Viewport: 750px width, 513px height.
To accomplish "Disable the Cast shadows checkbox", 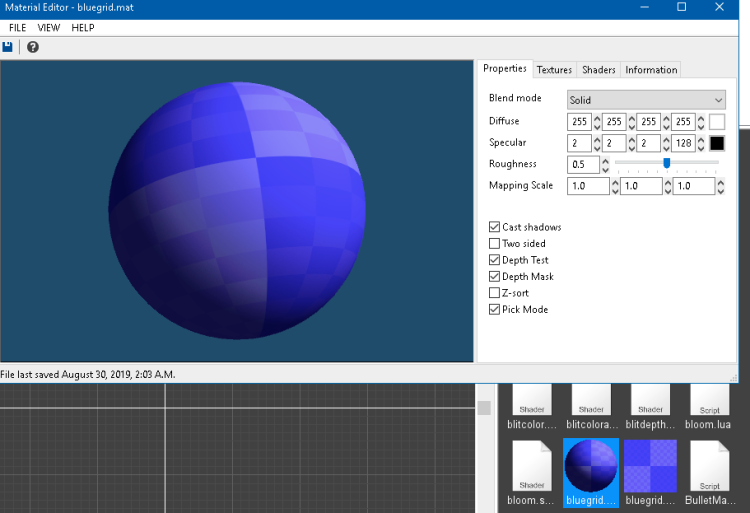I will [494, 227].
